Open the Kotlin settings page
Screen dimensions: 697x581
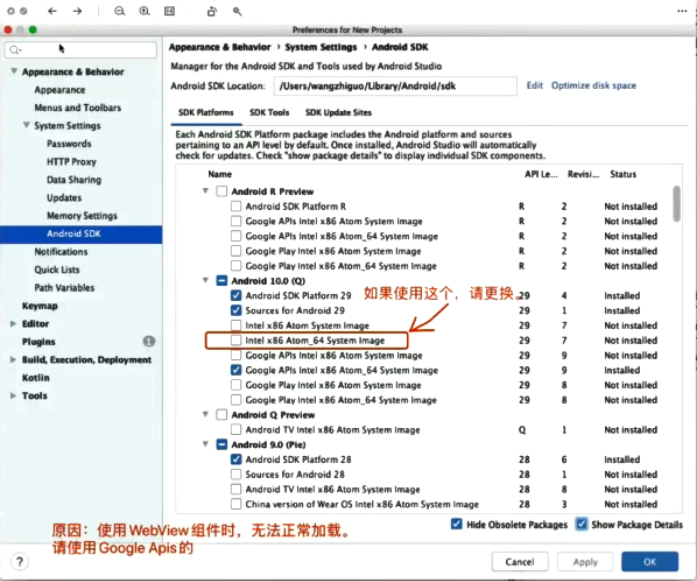pos(36,378)
